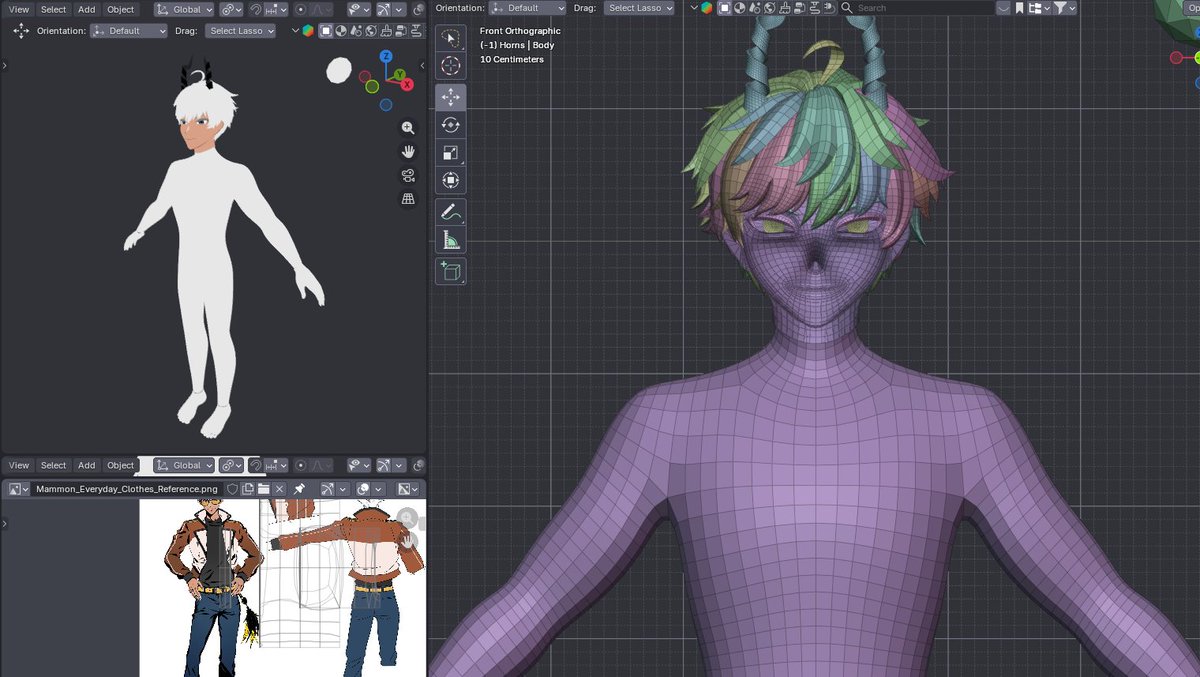Select the 3D Cursor tool

pyautogui.click(x=450, y=66)
